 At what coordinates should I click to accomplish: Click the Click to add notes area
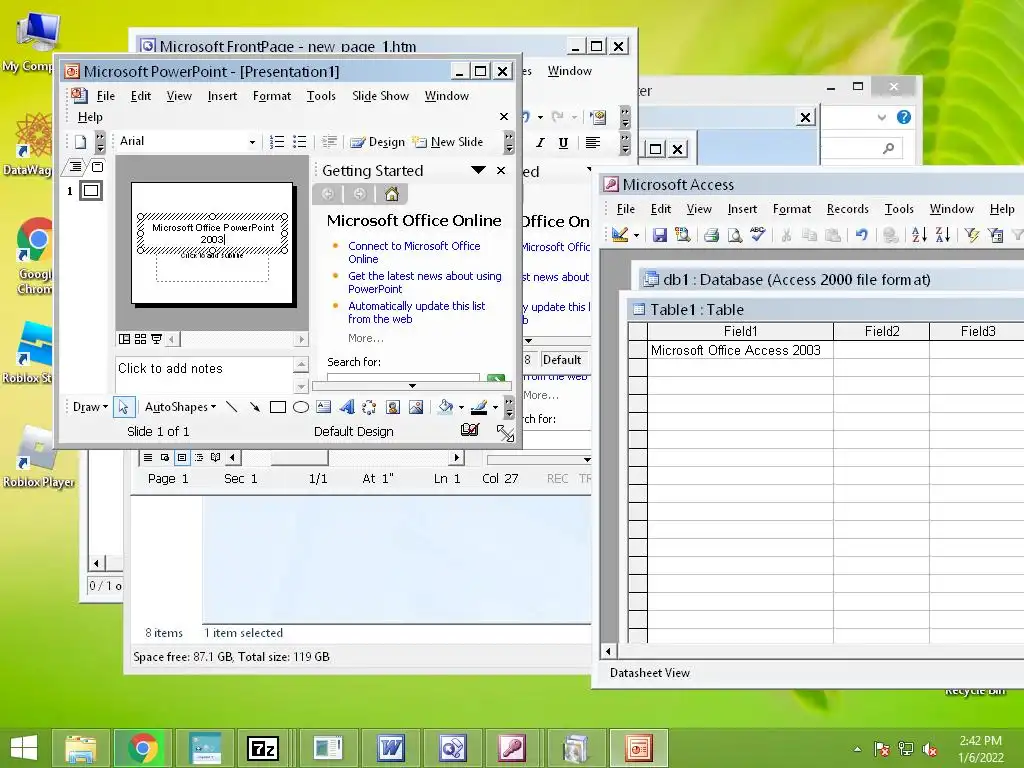click(x=204, y=374)
